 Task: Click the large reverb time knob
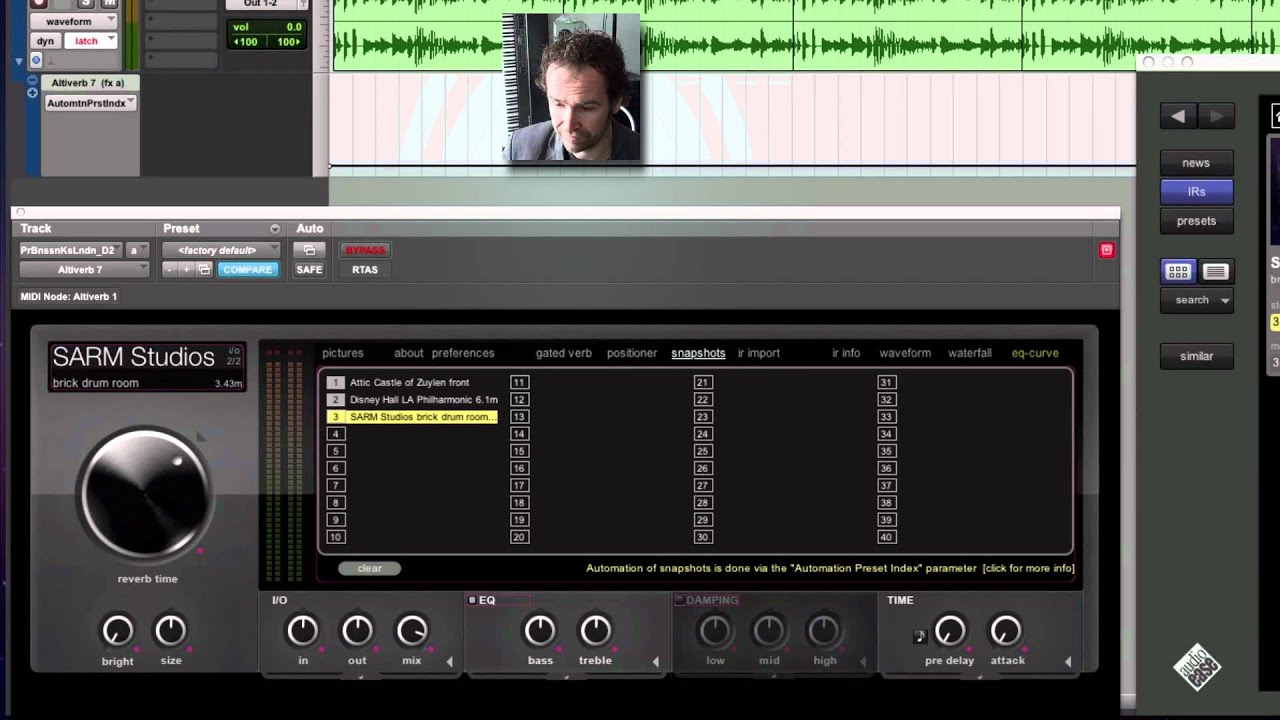(146, 493)
